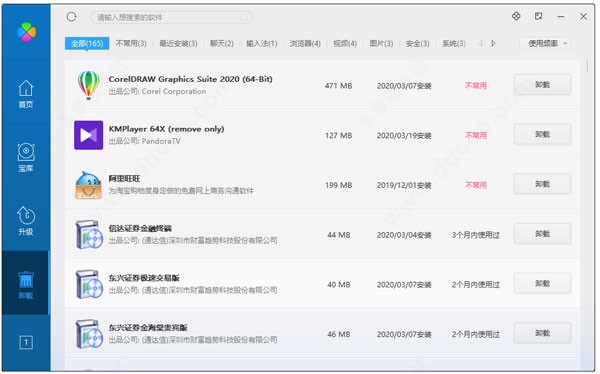The height and width of the screenshot is (374, 600).
Task: Uninstall 东兴证券金海棠贵宾版 with 卸载 button
Action: pyautogui.click(x=542, y=333)
